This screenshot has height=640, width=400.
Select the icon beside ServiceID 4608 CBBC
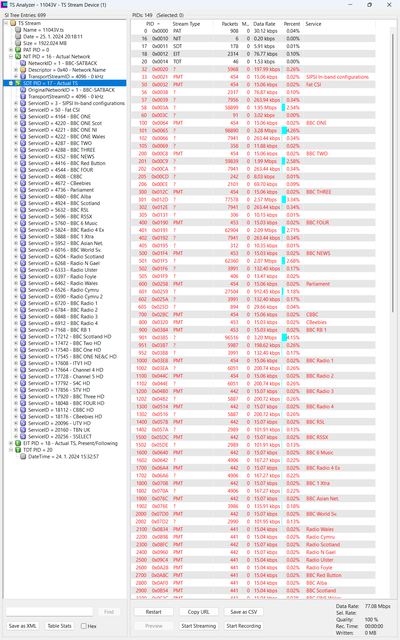pos(23,176)
